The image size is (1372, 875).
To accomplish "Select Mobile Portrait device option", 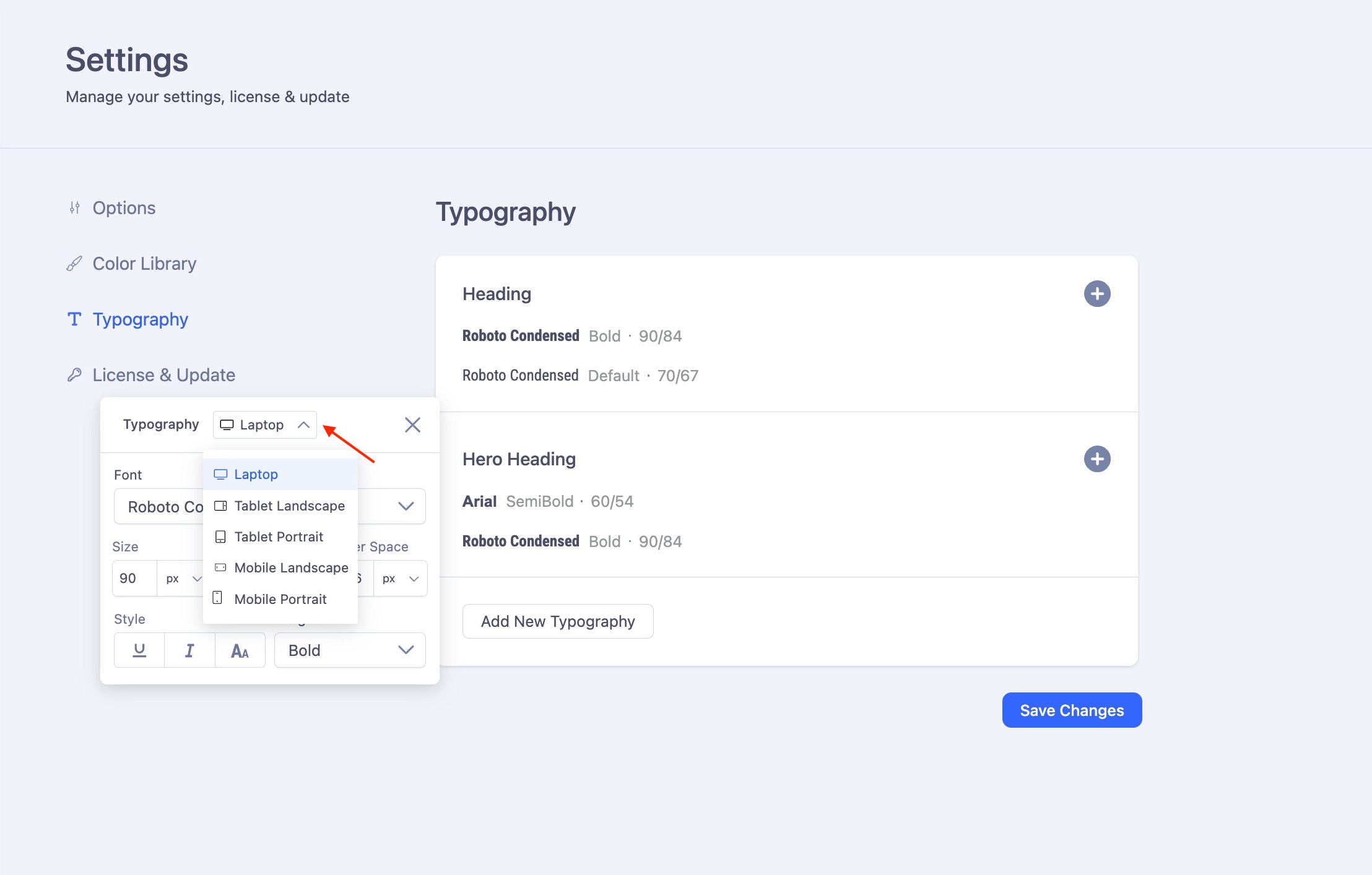I will point(280,599).
